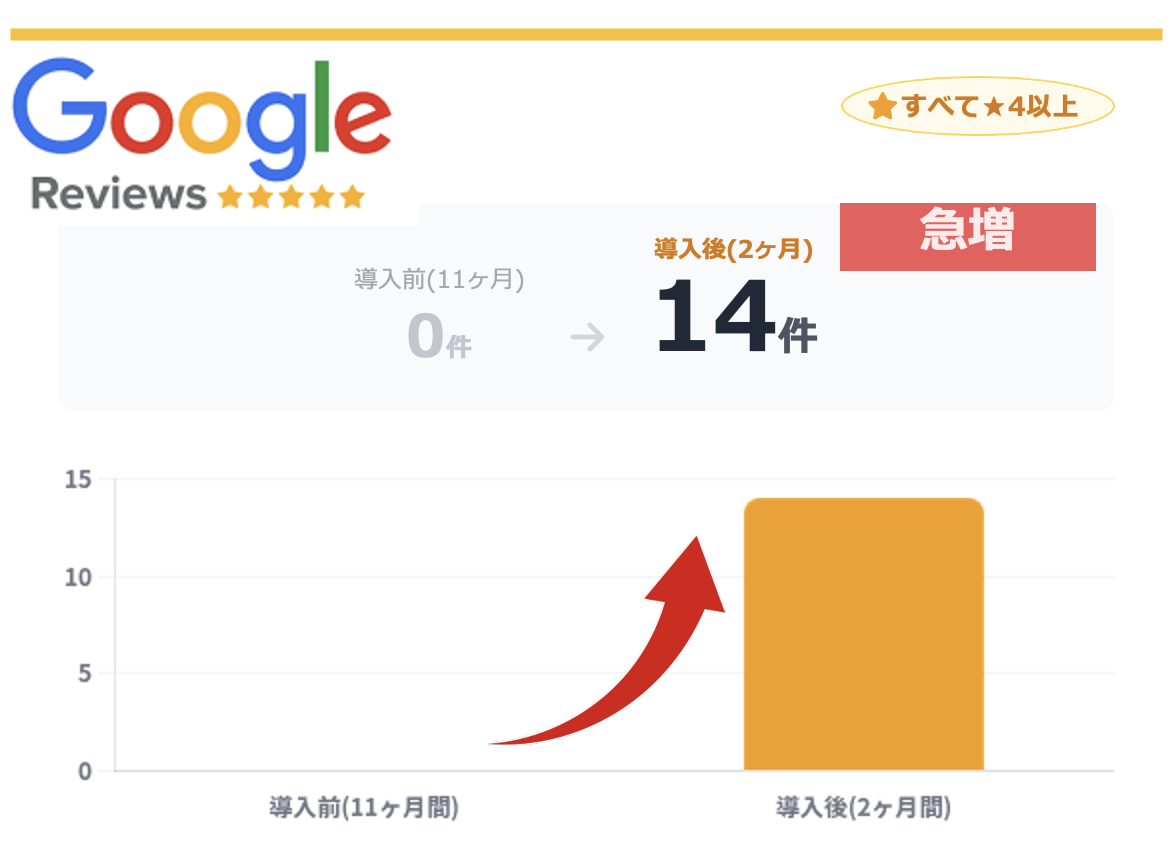This screenshot has height=854, width=1174.
Task: Click the orange 導入後(2ヶ月) summary label
Action: 733,249
